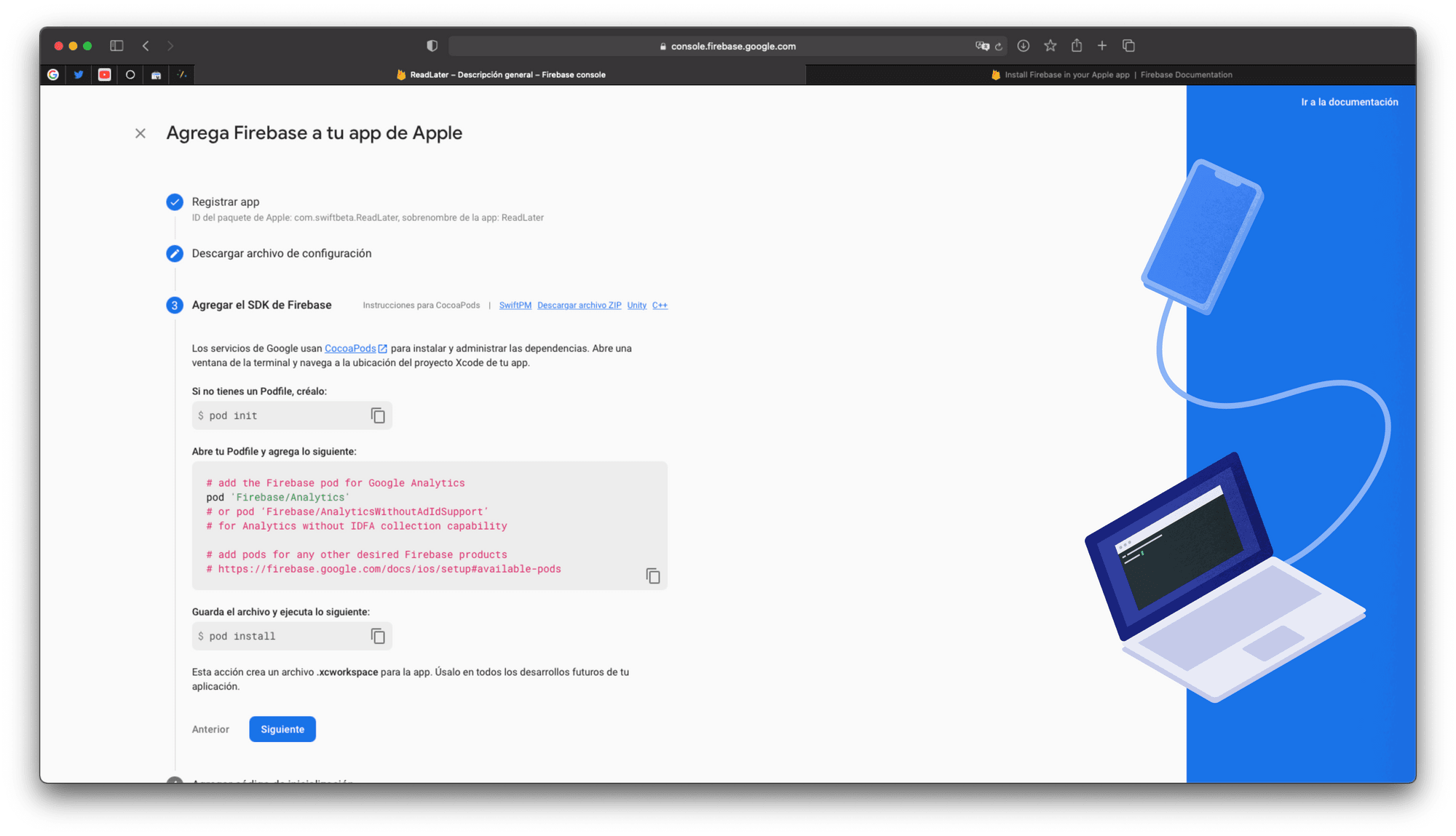Open the pinned tab beside the GitHub circle tab

click(156, 74)
